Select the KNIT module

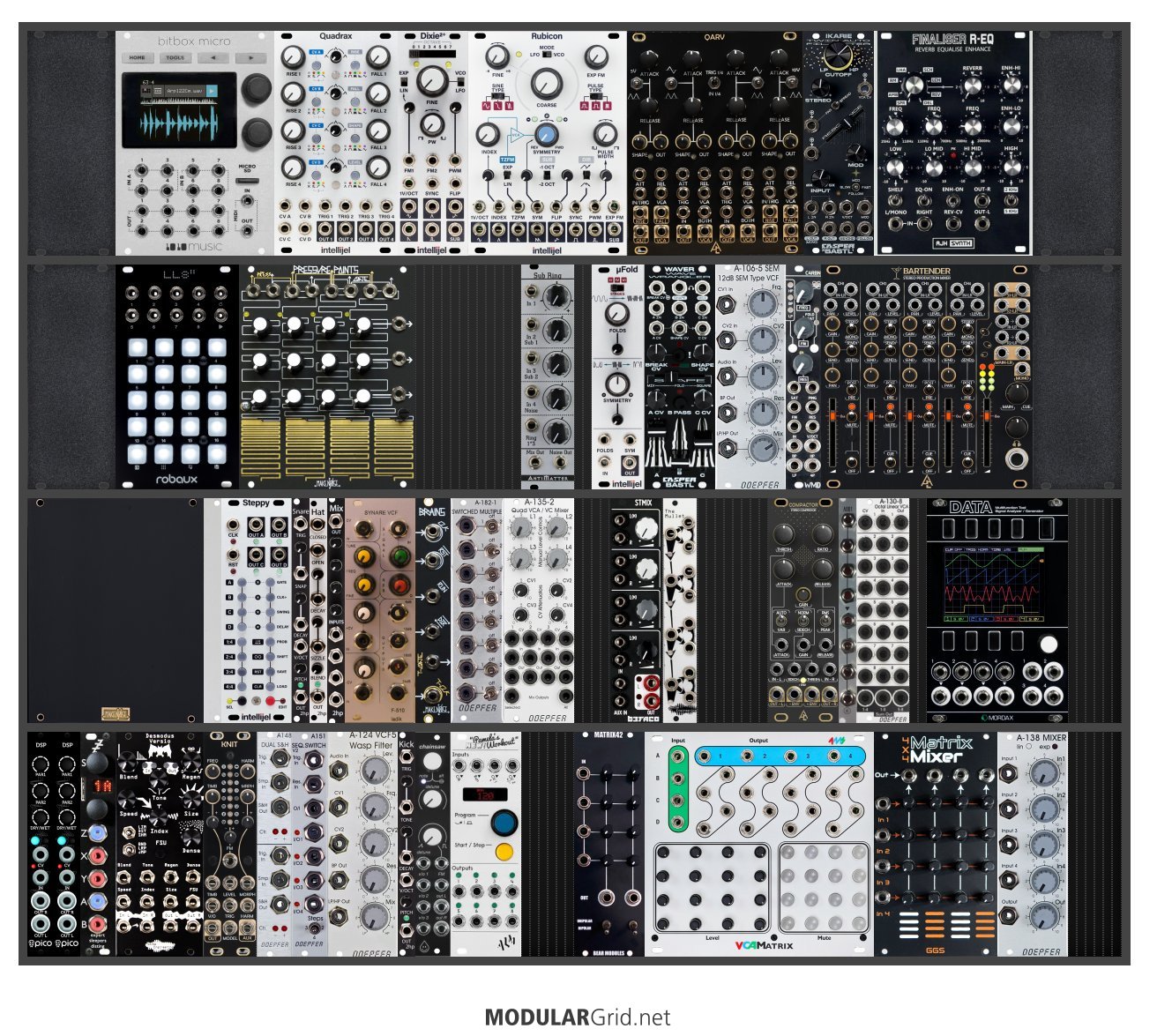point(230,844)
